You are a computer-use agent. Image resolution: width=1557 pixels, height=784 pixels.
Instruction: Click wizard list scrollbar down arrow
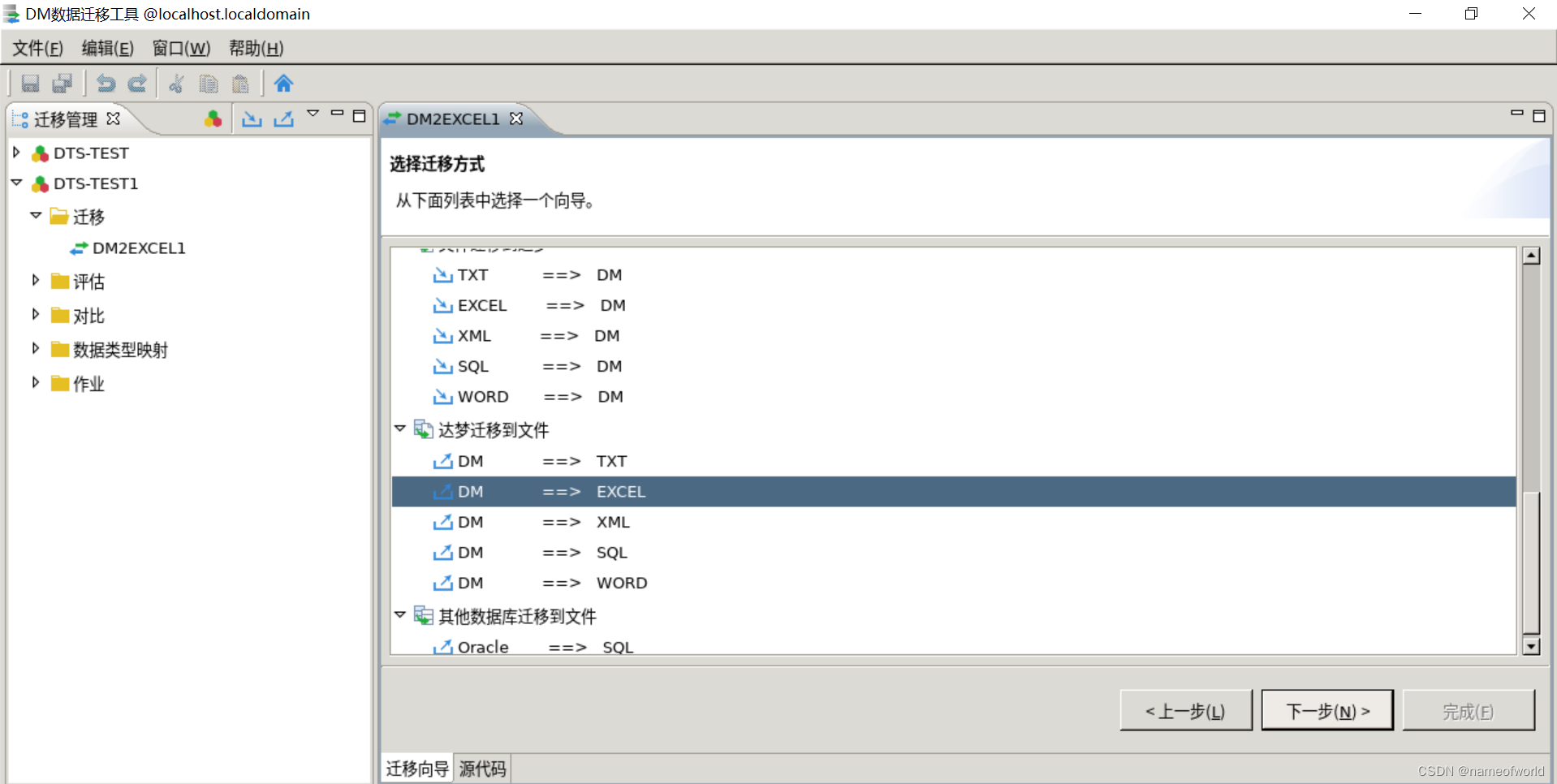coord(1531,646)
